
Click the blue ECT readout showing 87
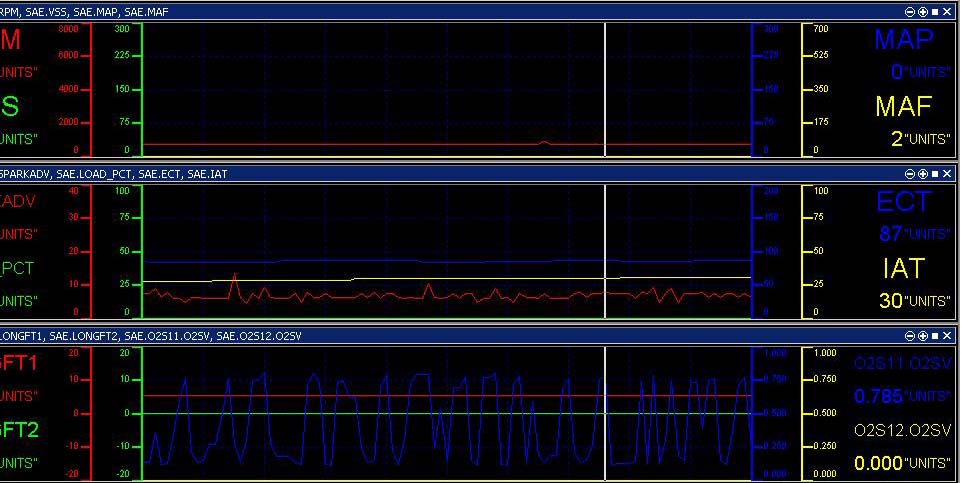(891, 234)
